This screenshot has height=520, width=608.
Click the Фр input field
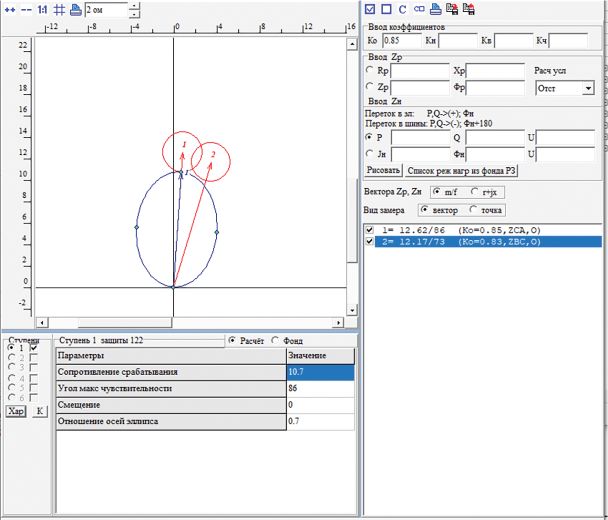coord(495,88)
